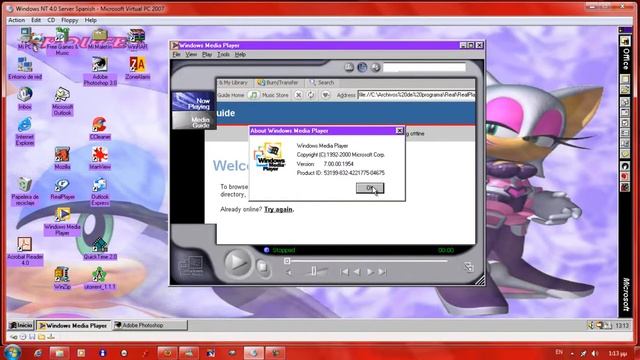
Task: Switch to Adobe Photoshop taskbar button
Action: [149, 325]
